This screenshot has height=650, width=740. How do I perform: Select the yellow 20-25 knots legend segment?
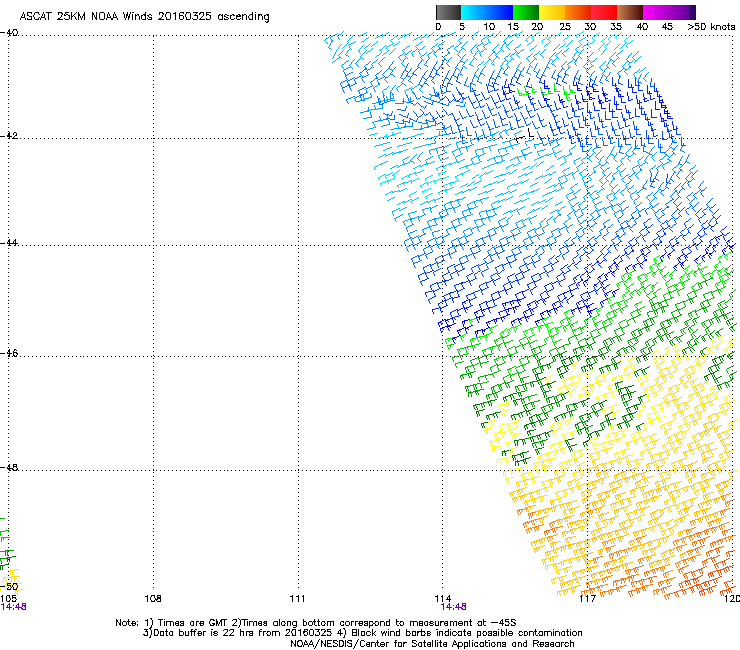click(x=552, y=12)
